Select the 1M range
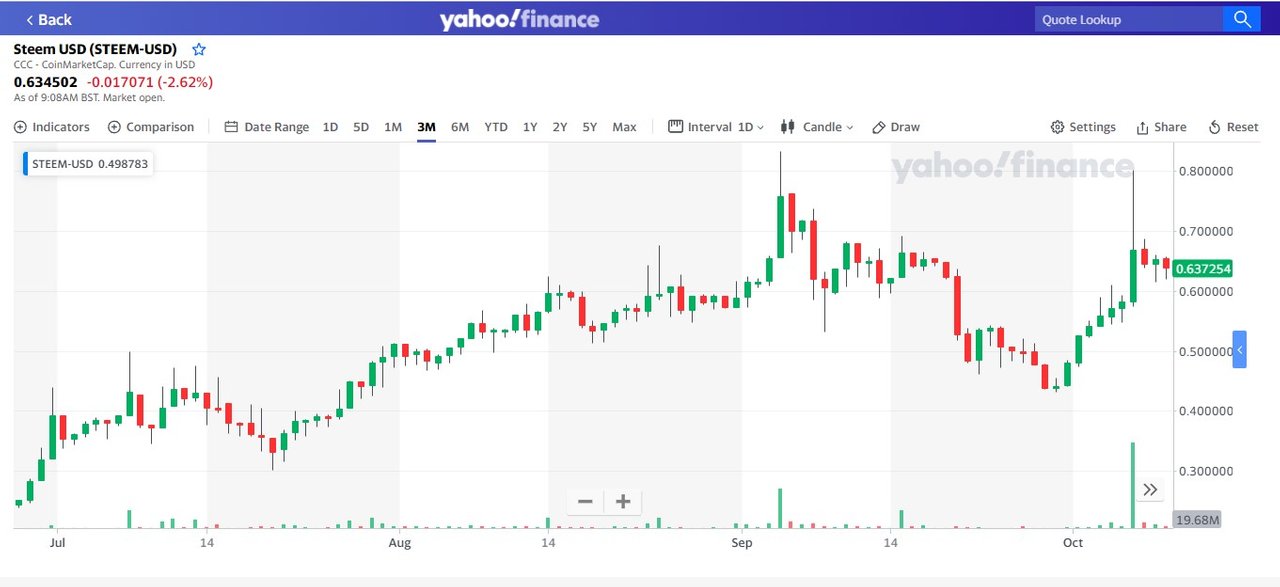Image resolution: width=1280 pixels, height=587 pixels. tap(393, 127)
